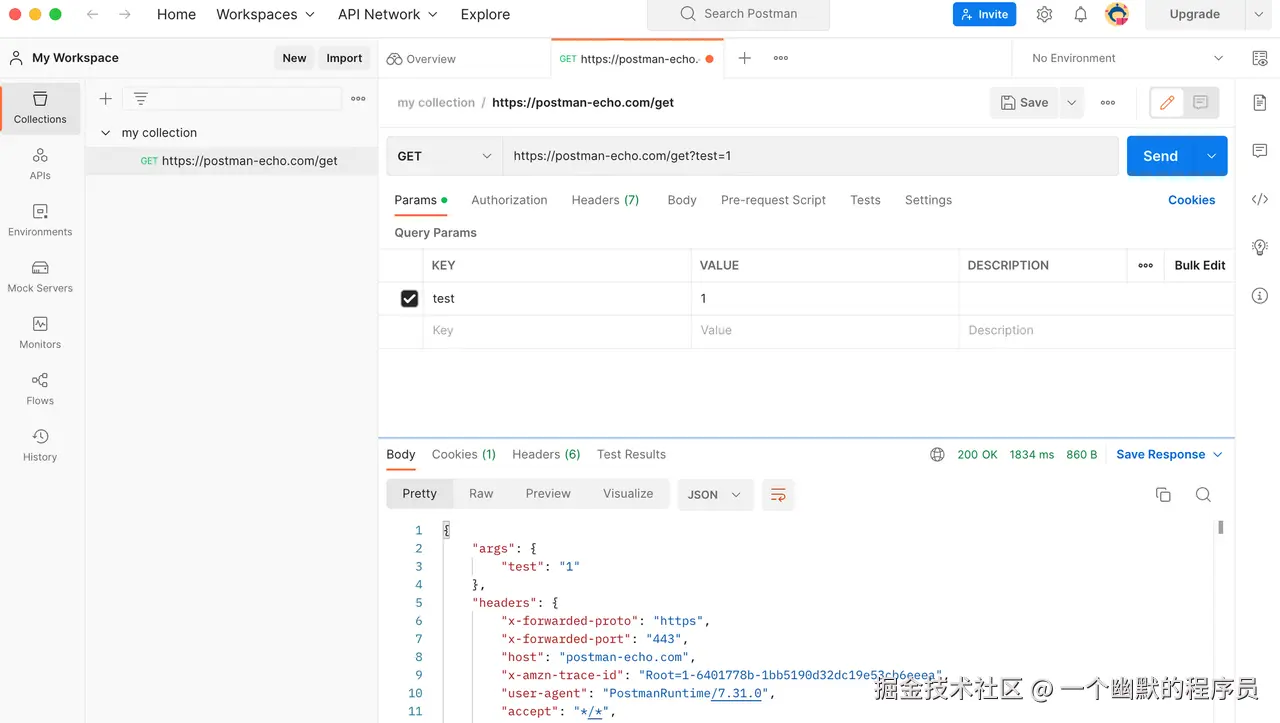Viewport: 1280px width, 723px height.
Task: Go back with the left arrow
Action: [92, 14]
